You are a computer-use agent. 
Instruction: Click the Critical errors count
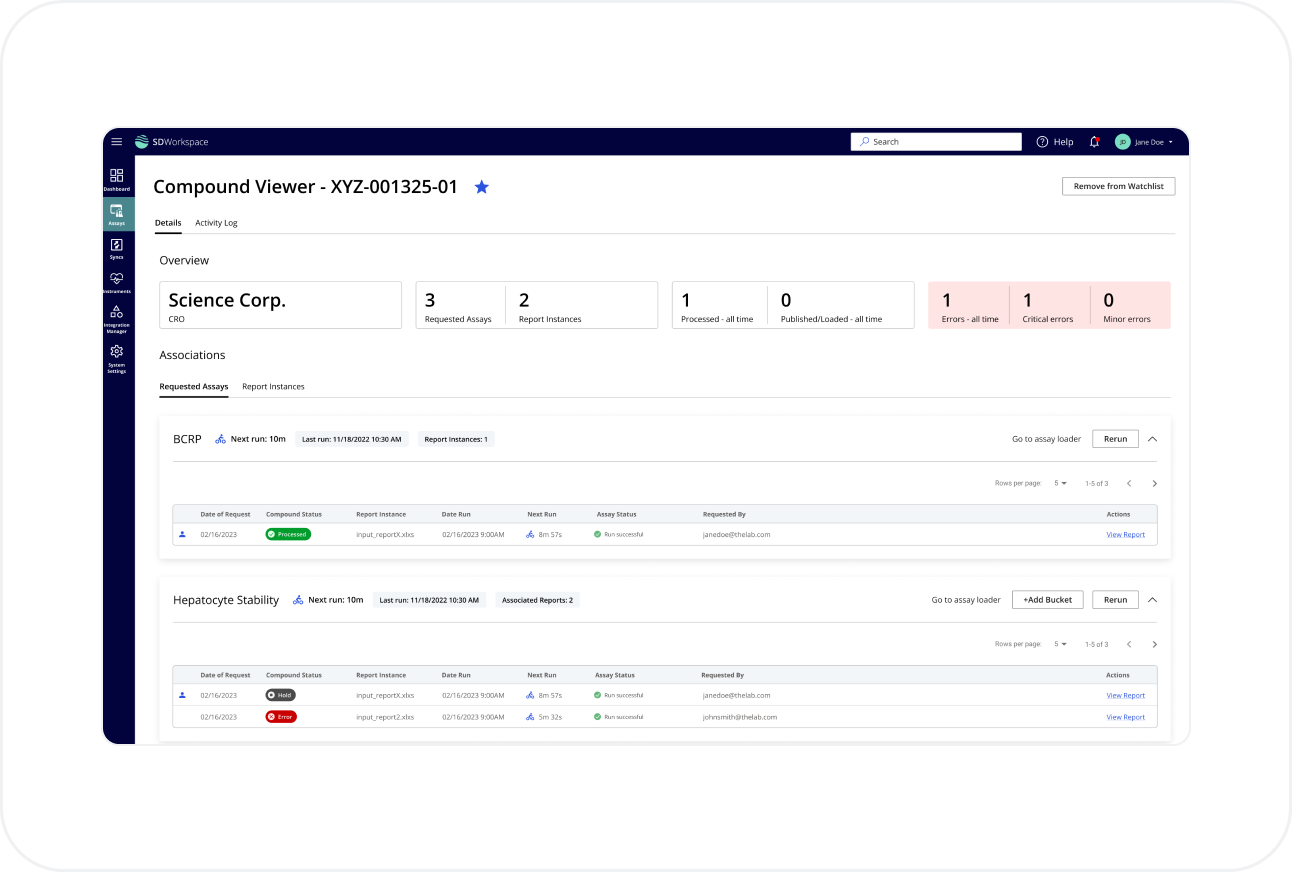tap(1048, 306)
